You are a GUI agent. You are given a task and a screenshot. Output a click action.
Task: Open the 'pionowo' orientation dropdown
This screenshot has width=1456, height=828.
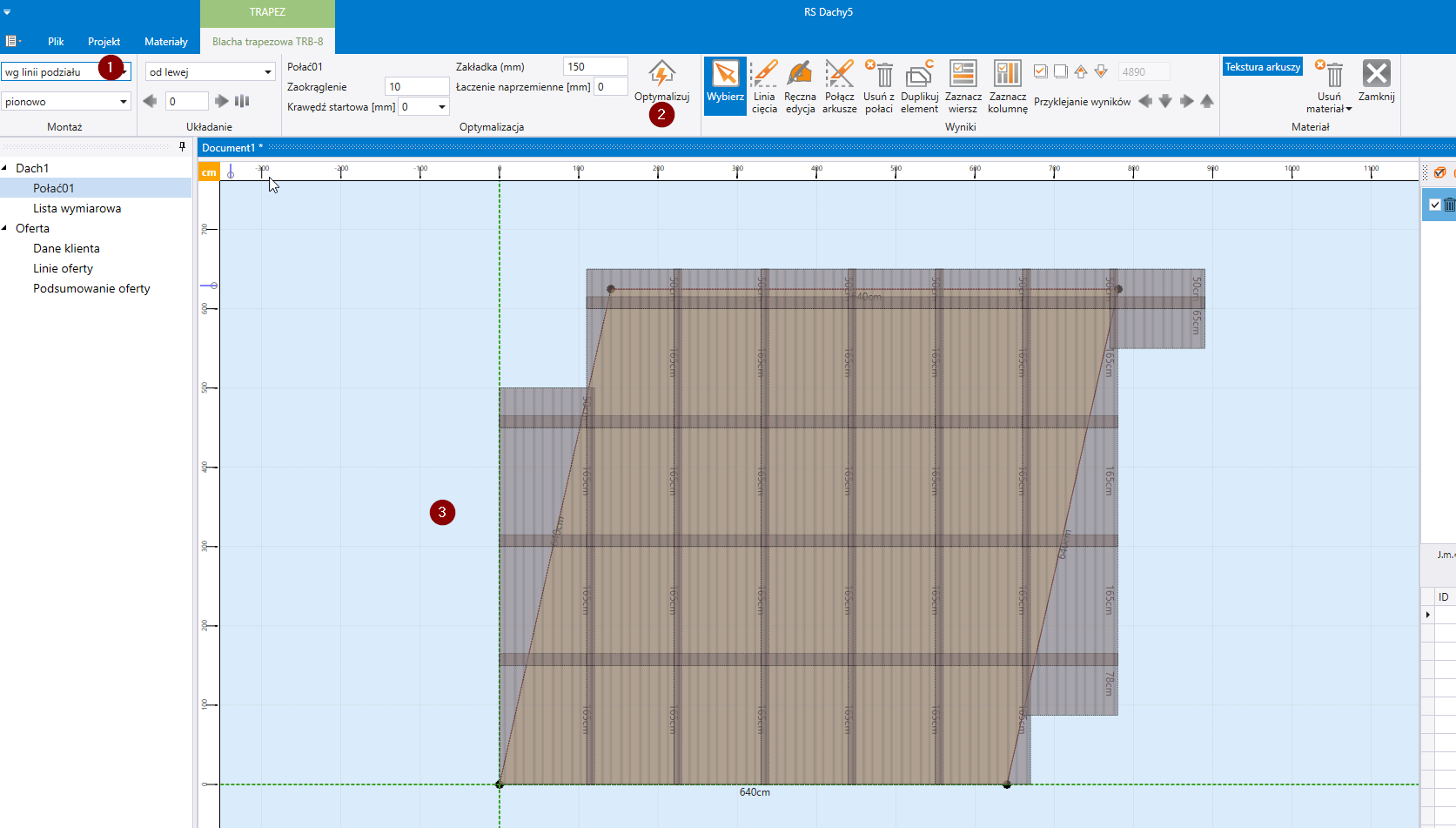65,102
